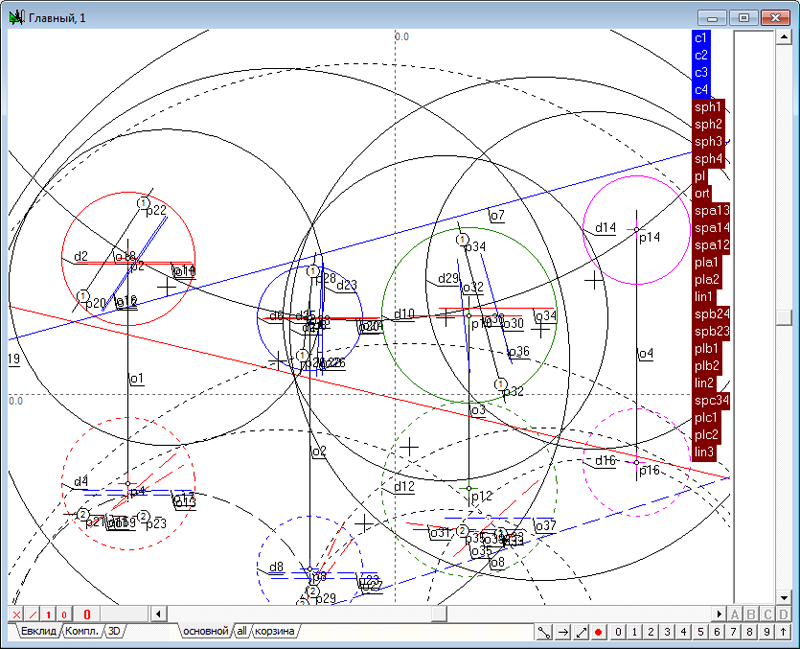Select the spb23 item in object list

pos(711,332)
